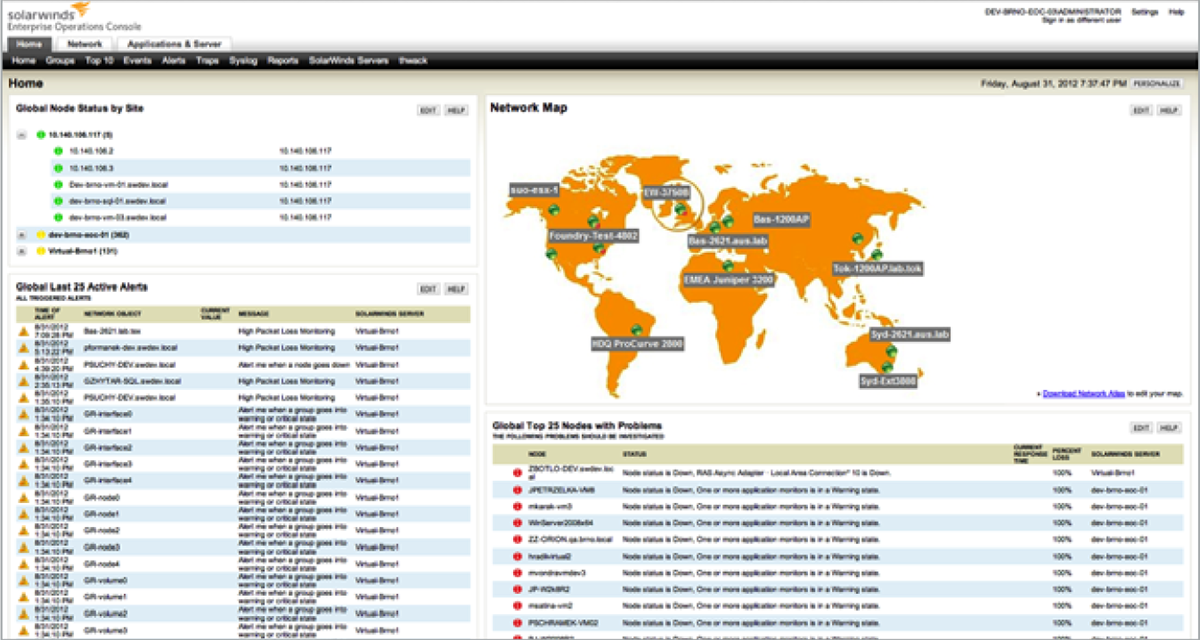1200x640 pixels.
Task: Open SolarWinds Servers in navigation bar
Action: point(349,61)
